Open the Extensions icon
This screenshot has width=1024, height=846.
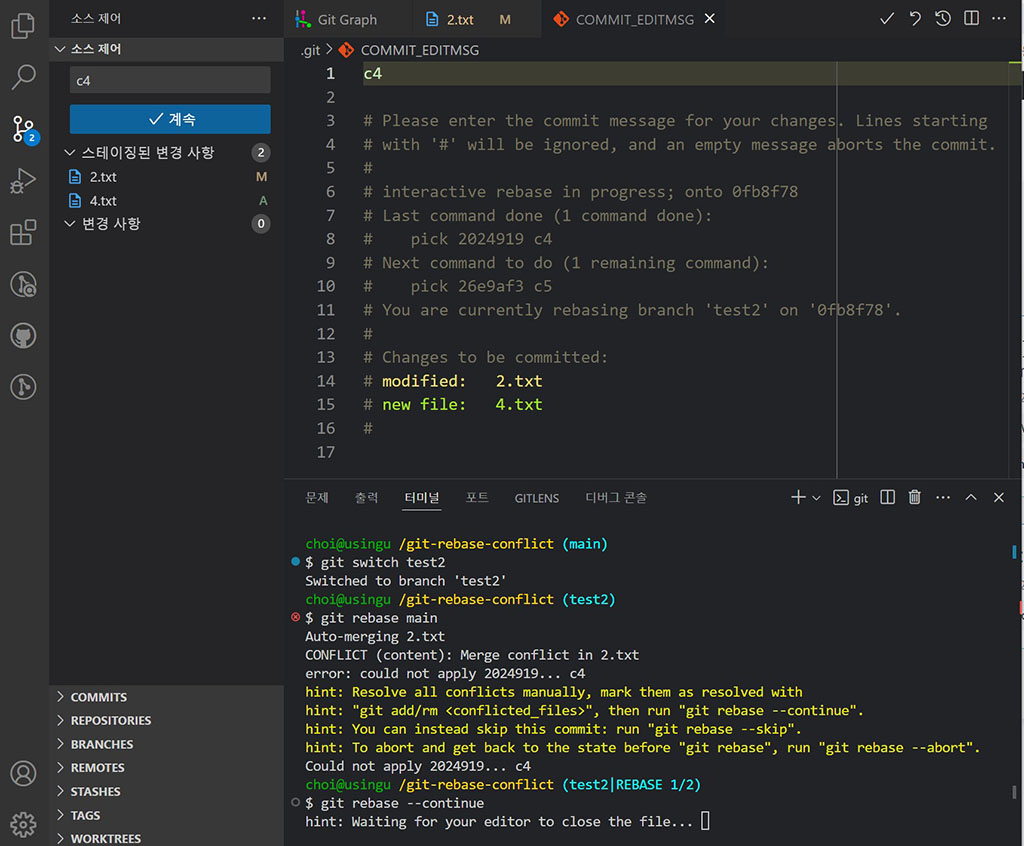(x=23, y=232)
